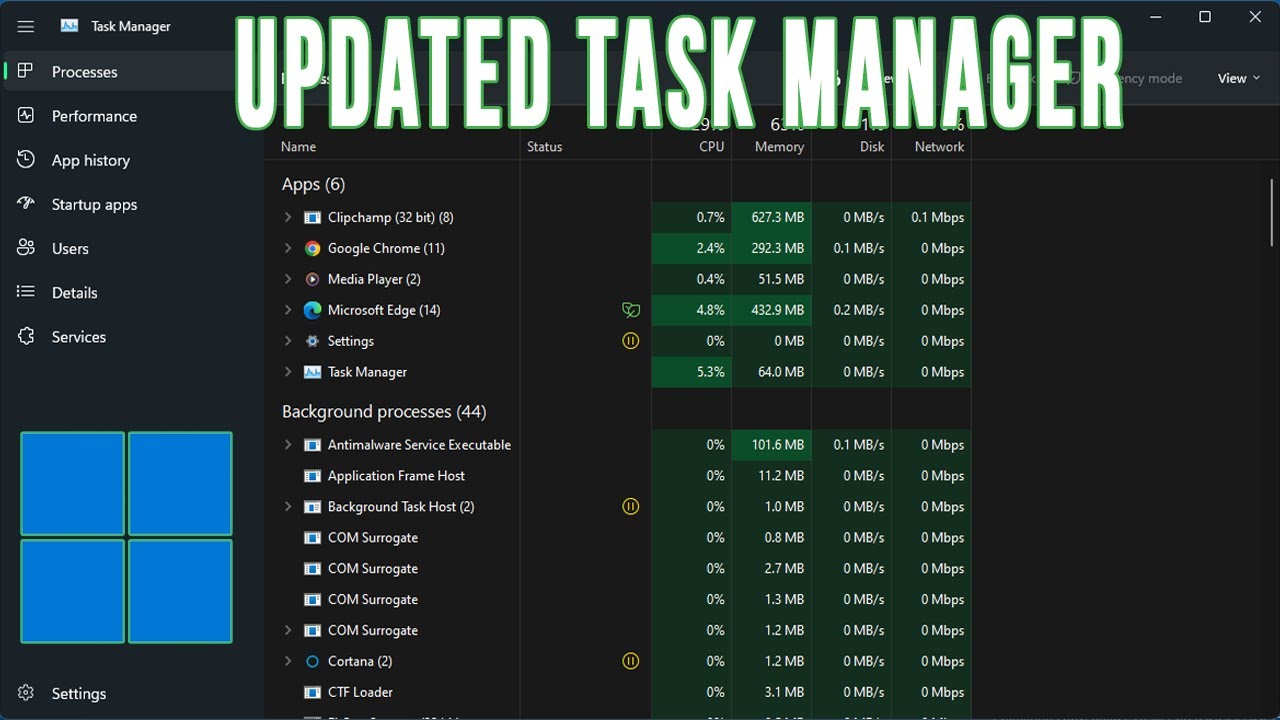Open the Startup apps page
Image resolution: width=1280 pixels, height=720 pixels.
(x=132, y=204)
